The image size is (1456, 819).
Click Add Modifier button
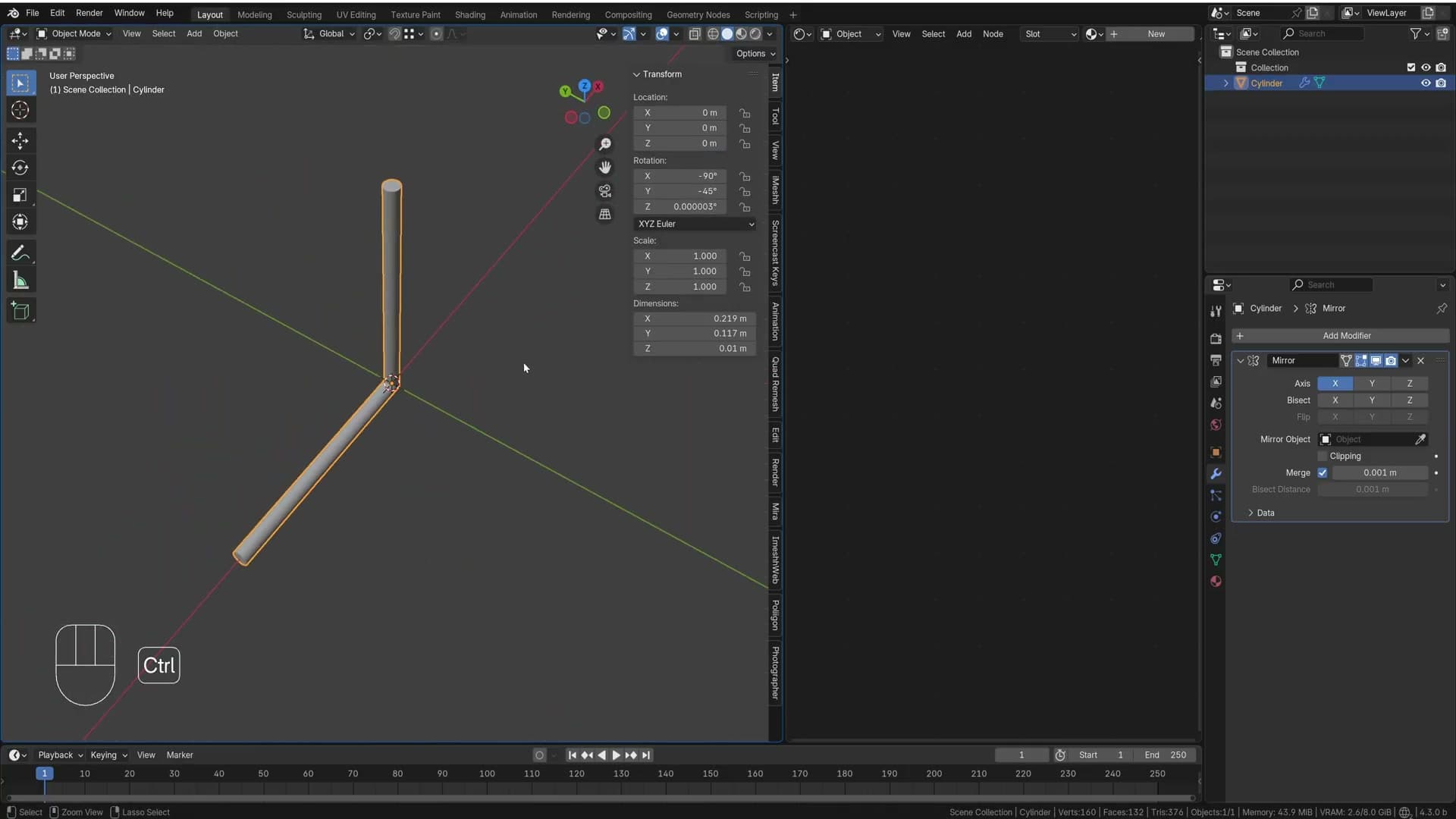[x=1340, y=336]
